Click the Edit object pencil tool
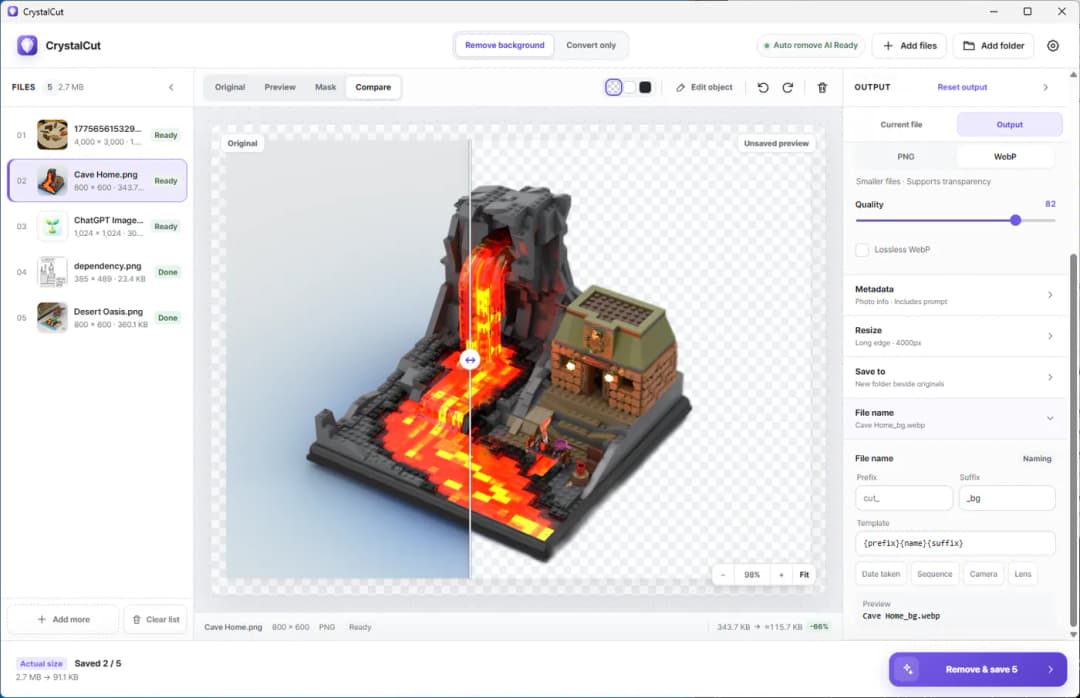This screenshot has width=1080, height=698. point(704,87)
